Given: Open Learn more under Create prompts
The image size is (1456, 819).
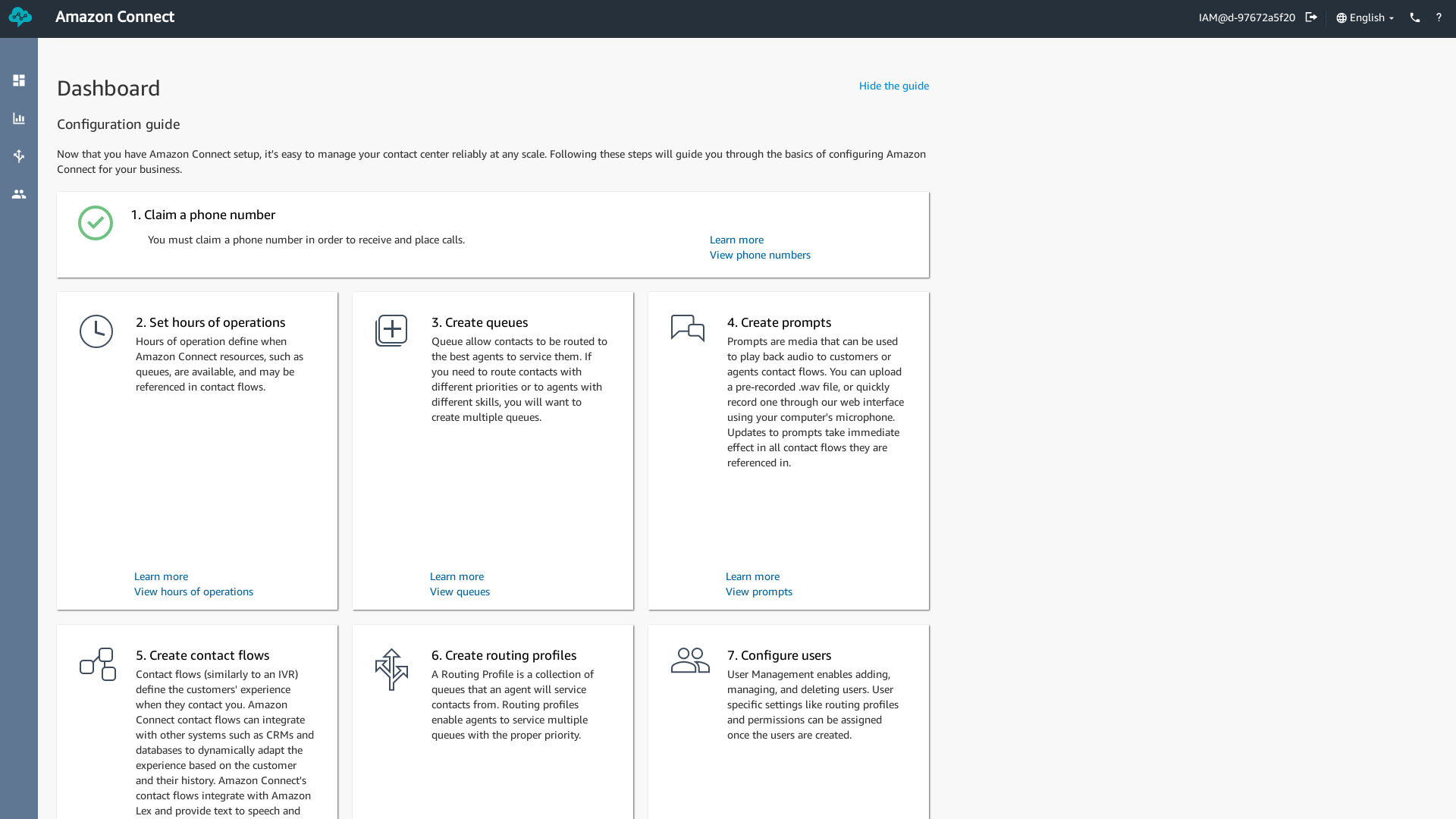Looking at the screenshot, I should pyautogui.click(x=752, y=576).
